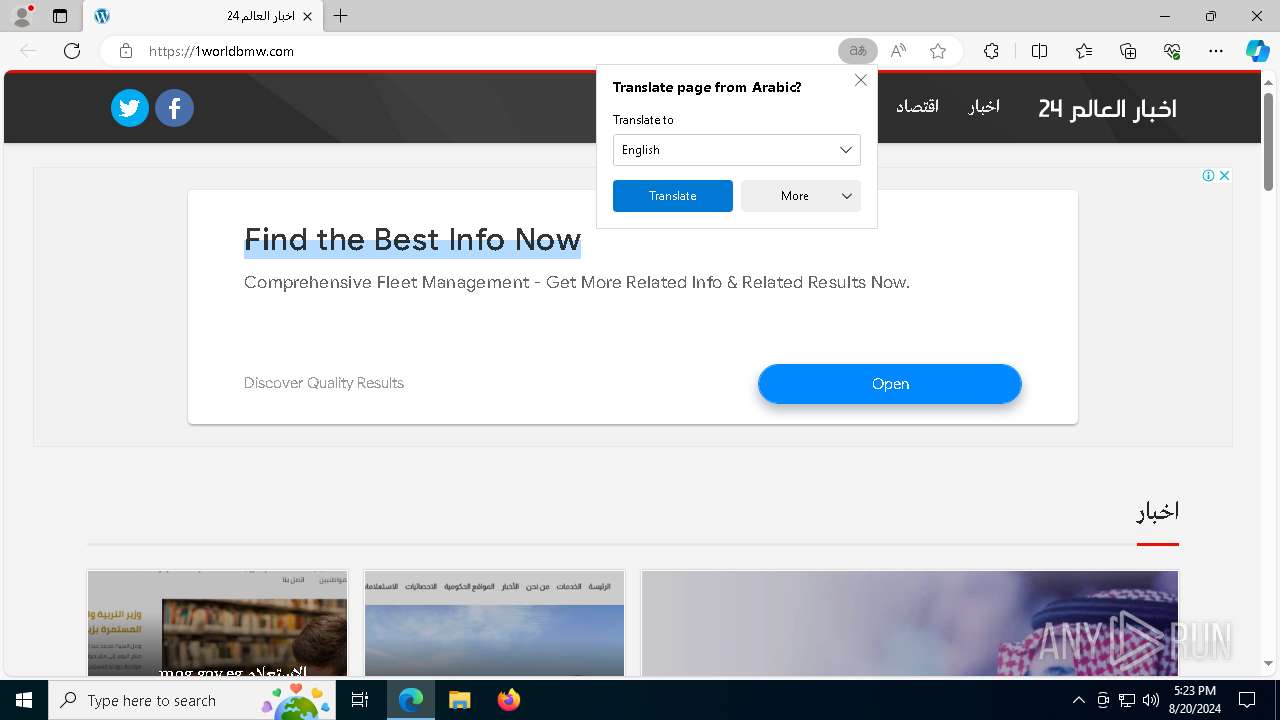Open the site's Facebook icon
Screen dimensions: 1280x720
tap(174, 108)
